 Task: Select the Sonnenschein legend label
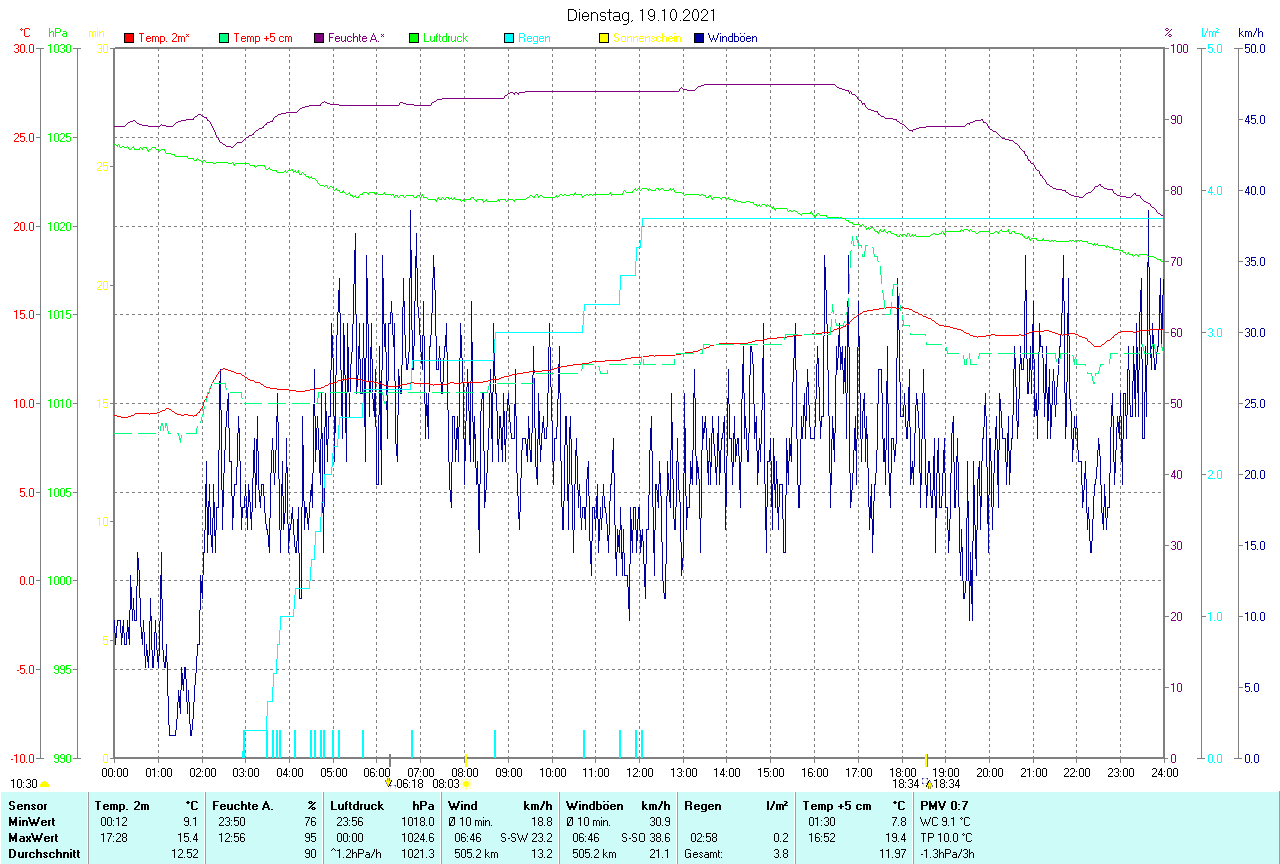tap(647, 38)
